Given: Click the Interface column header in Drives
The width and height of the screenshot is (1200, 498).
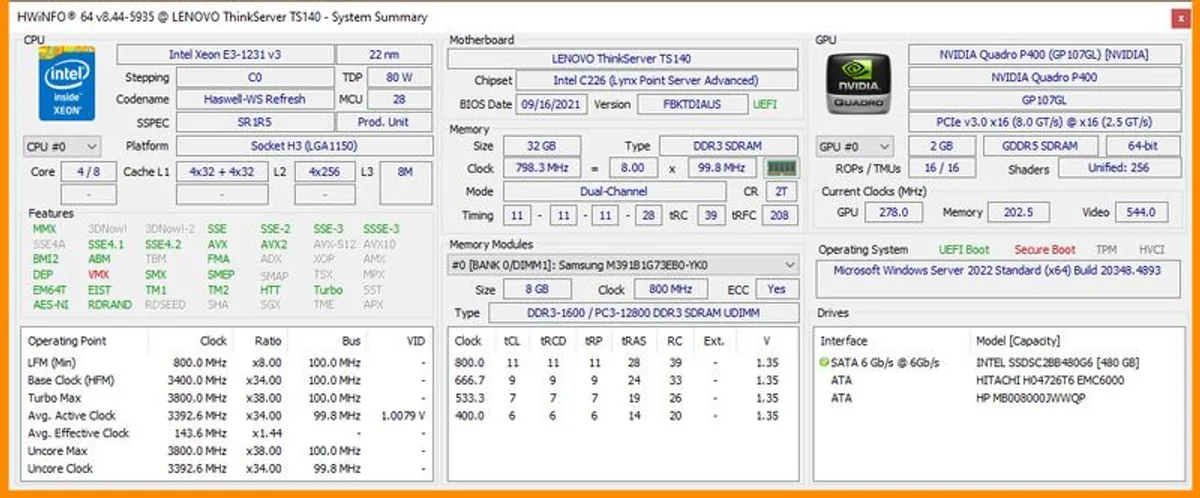Looking at the screenshot, I should 844,340.
